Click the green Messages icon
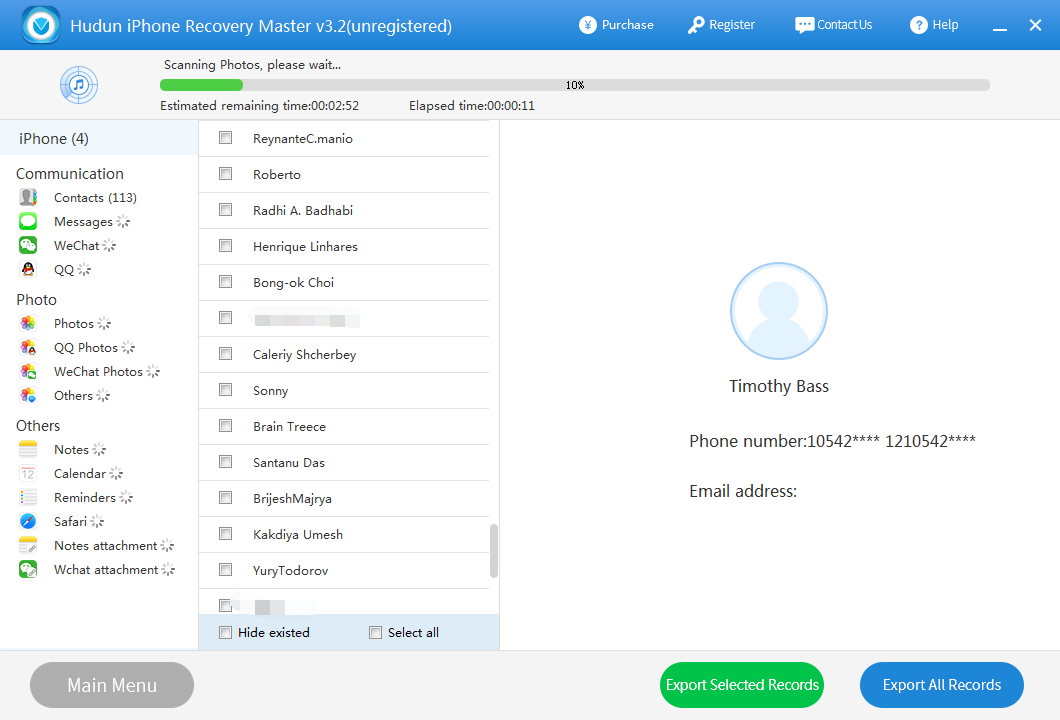The width and height of the screenshot is (1060, 720). point(28,222)
